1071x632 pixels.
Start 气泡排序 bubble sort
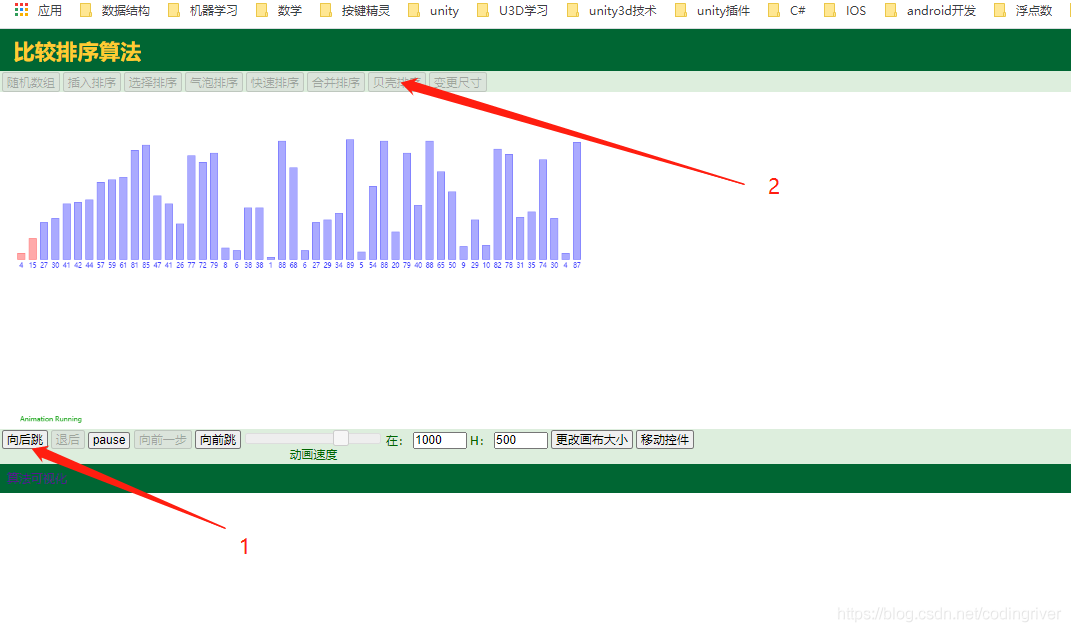214,82
